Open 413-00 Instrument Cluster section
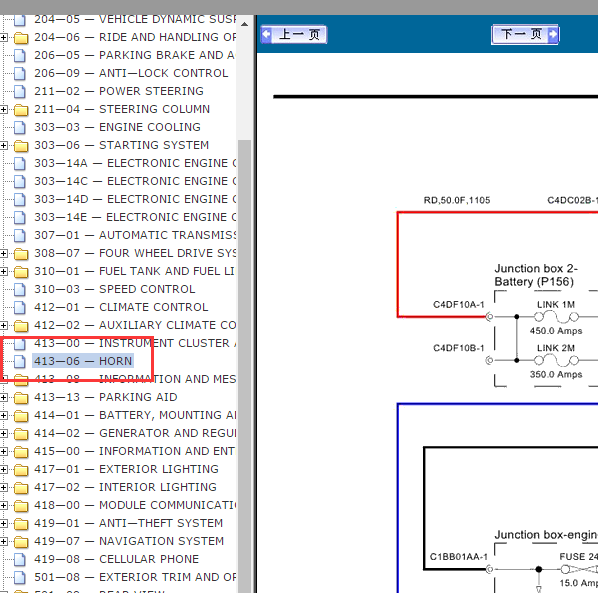598x593 pixels. (135, 343)
